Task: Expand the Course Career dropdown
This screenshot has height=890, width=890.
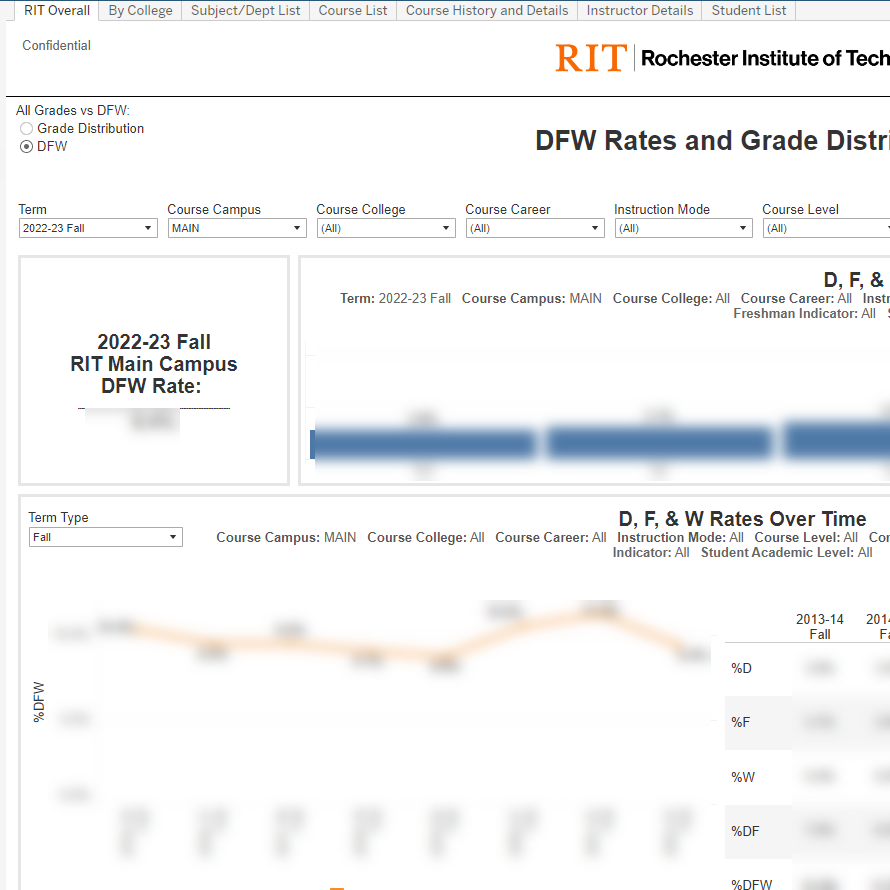Action: click(x=535, y=228)
